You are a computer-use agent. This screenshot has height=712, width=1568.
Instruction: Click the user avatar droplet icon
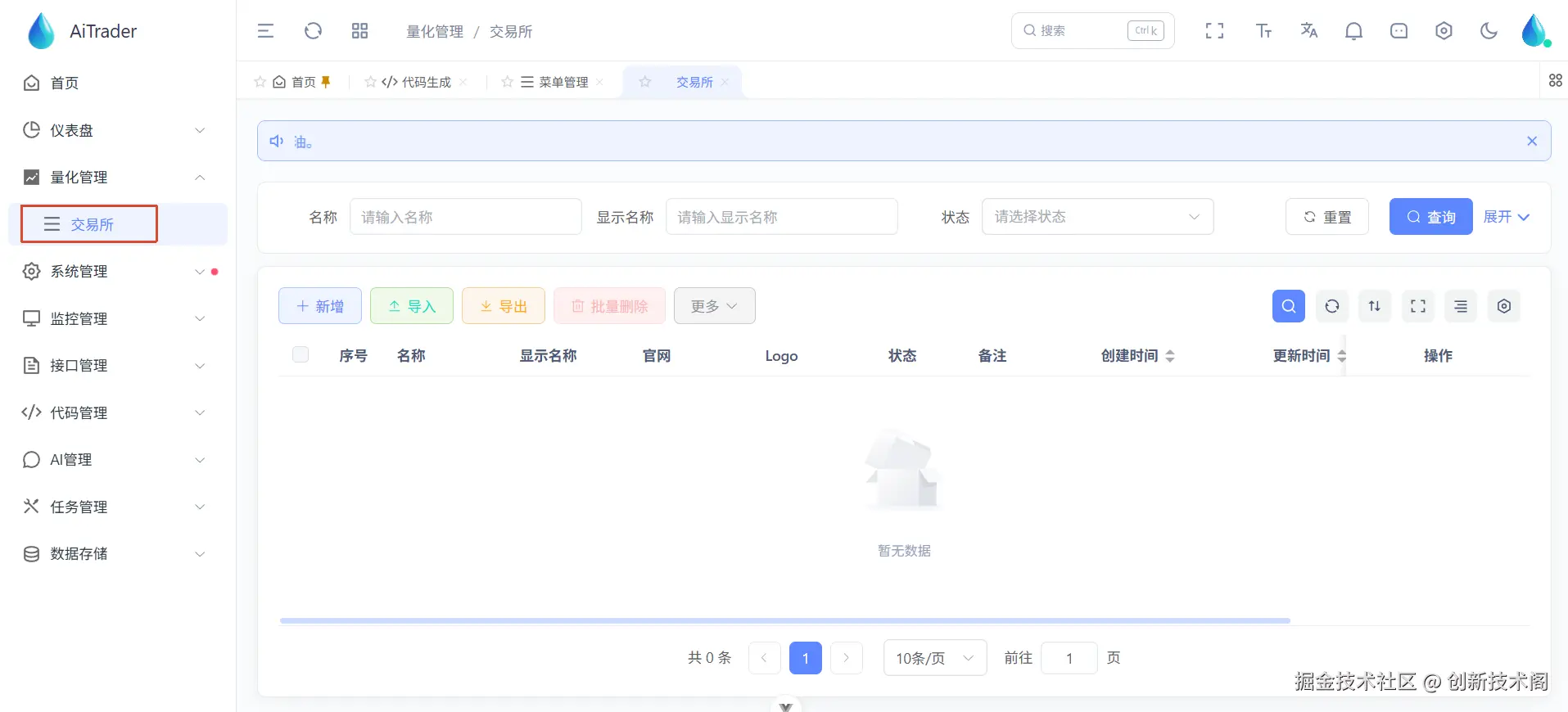(x=1534, y=31)
